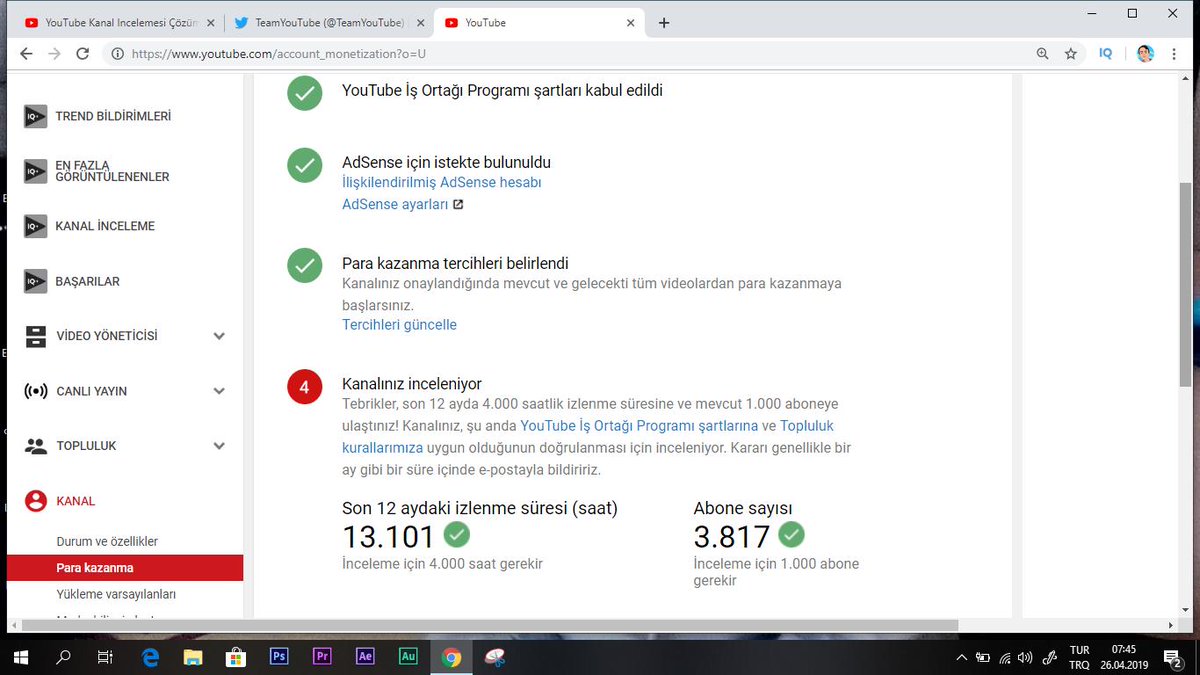1200x675 pixels.
Task: Click Para kazanma tercihleri belirlendi heading
Action: [x=455, y=263]
